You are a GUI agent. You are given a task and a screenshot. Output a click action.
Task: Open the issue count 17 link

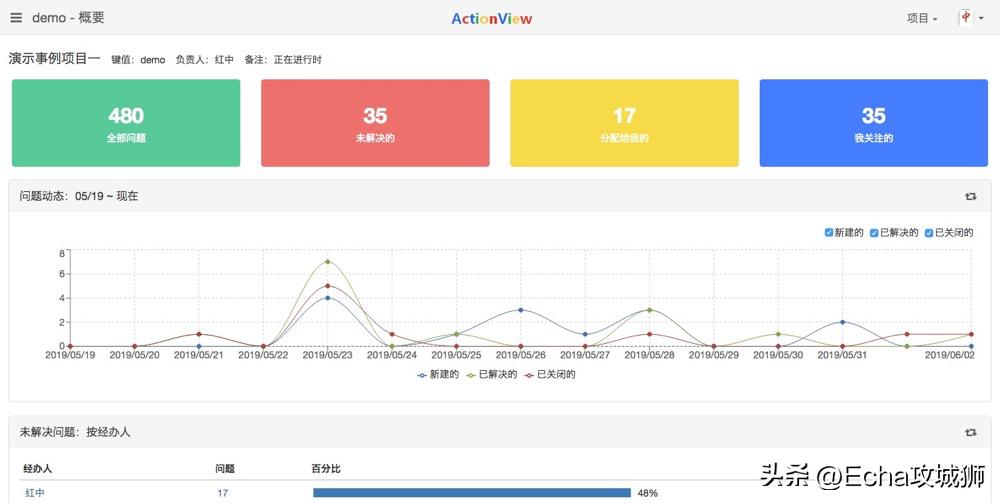(x=223, y=493)
